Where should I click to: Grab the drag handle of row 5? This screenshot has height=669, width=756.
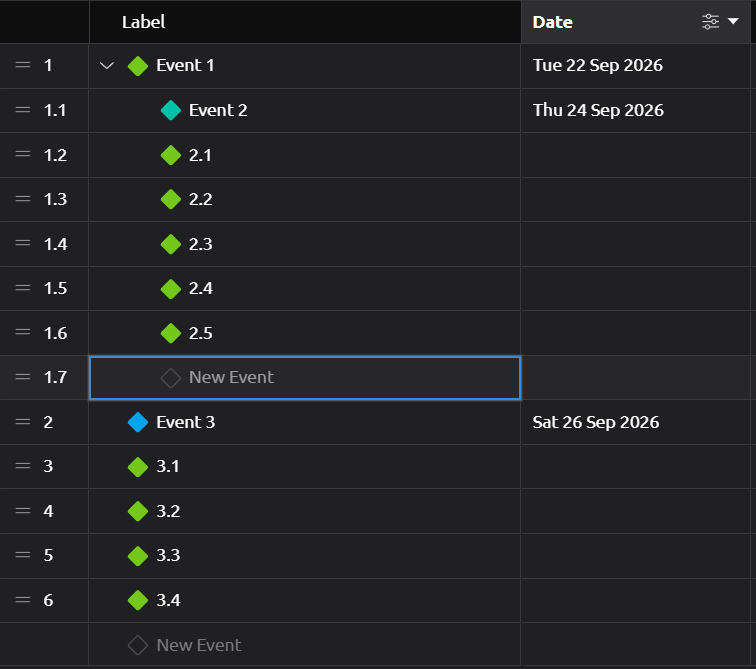(x=23, y=555)
